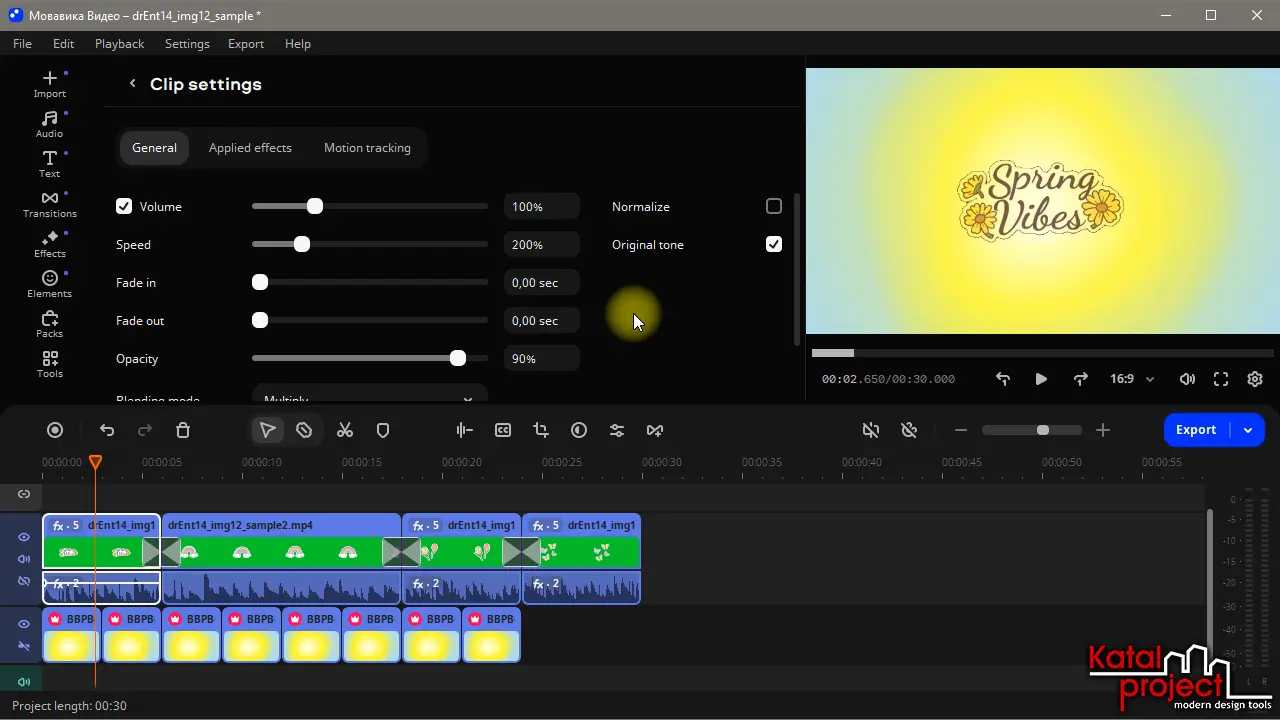Open the Help menu
Viewport: 1280px width, 720px height.
298,44
